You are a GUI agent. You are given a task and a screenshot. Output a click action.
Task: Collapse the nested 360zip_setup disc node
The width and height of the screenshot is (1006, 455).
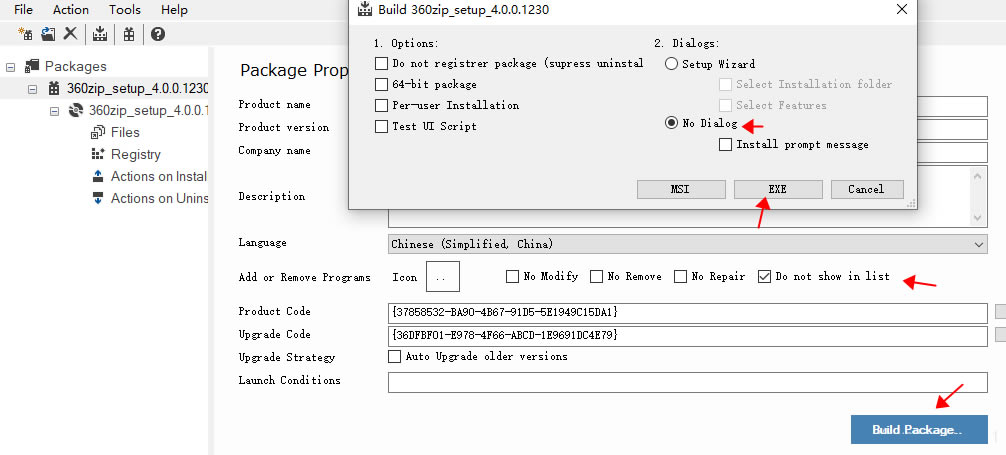55,110
